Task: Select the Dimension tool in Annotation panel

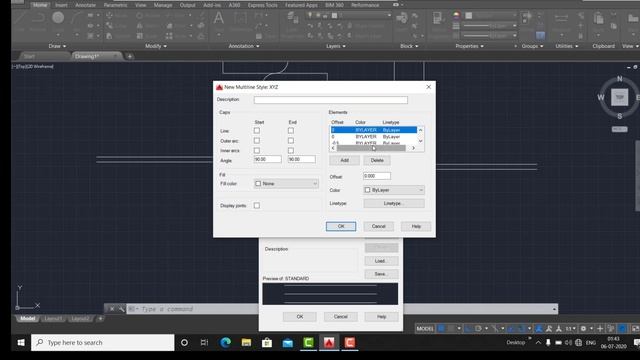Action: point(240,18)
